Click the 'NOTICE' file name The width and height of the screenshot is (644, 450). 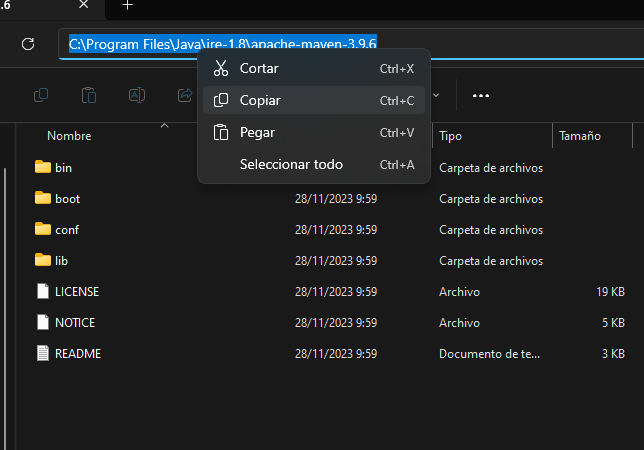coord(75,323)
